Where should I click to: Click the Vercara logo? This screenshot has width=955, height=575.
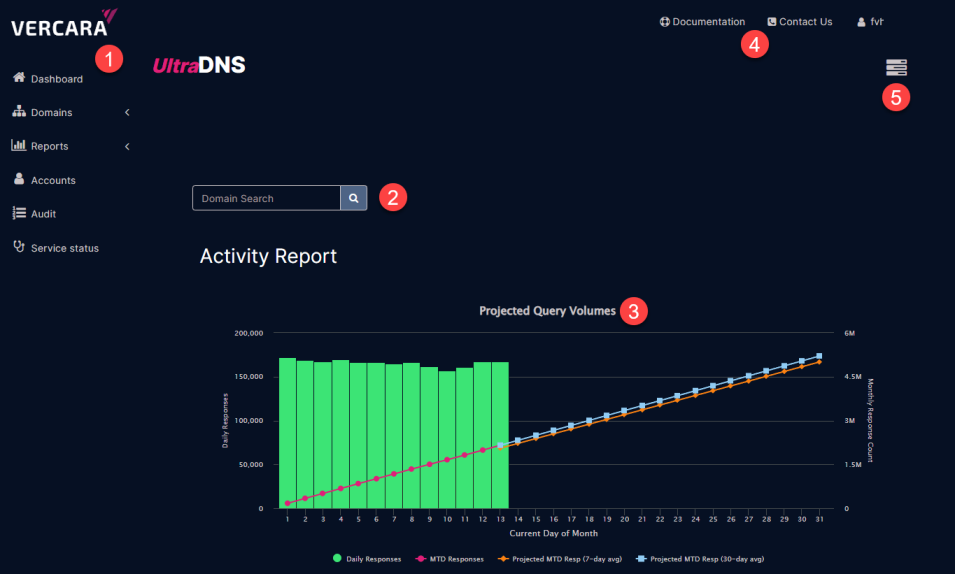64,23
